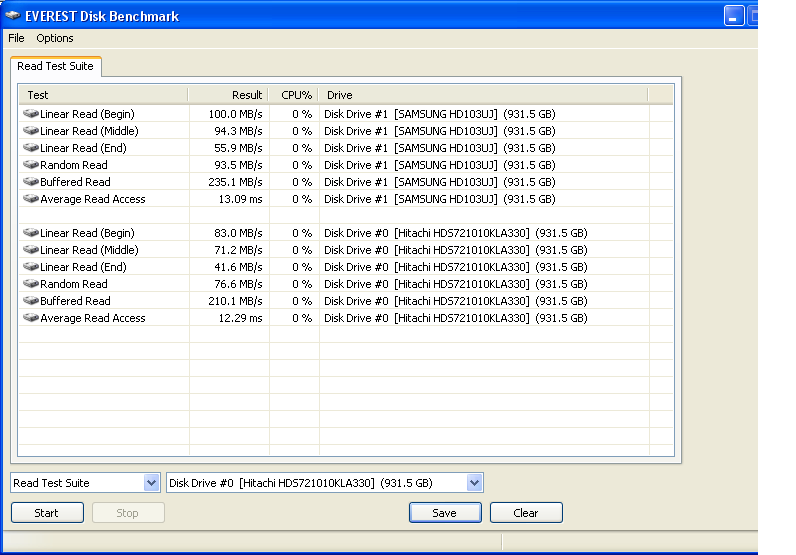Click disk icon beside 12.29 ms Average Read Access
The image size is (796, 555).
tap(31, 318)
